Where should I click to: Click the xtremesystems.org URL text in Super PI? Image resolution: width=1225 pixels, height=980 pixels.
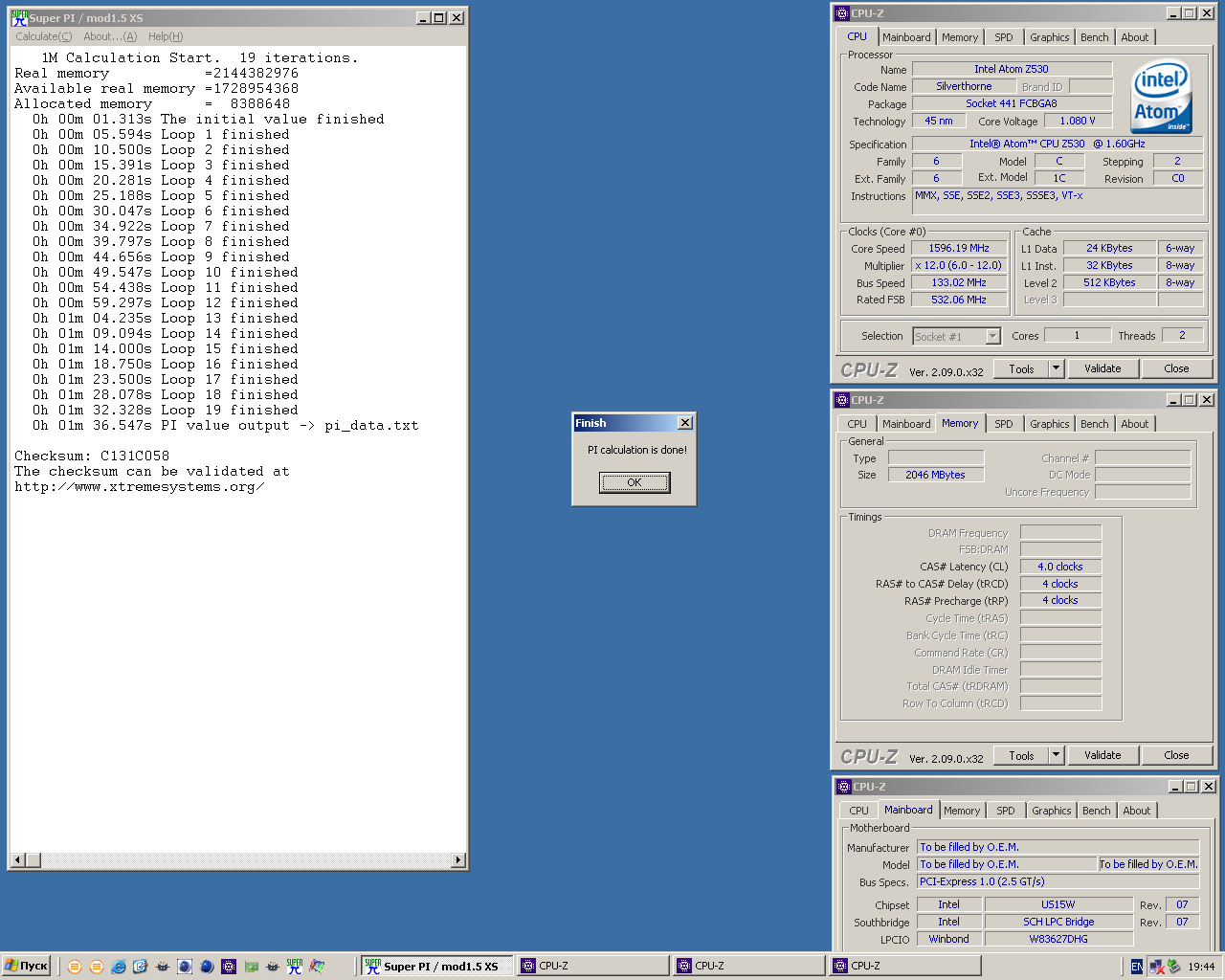pyautogui.click(x=139, y=487)
